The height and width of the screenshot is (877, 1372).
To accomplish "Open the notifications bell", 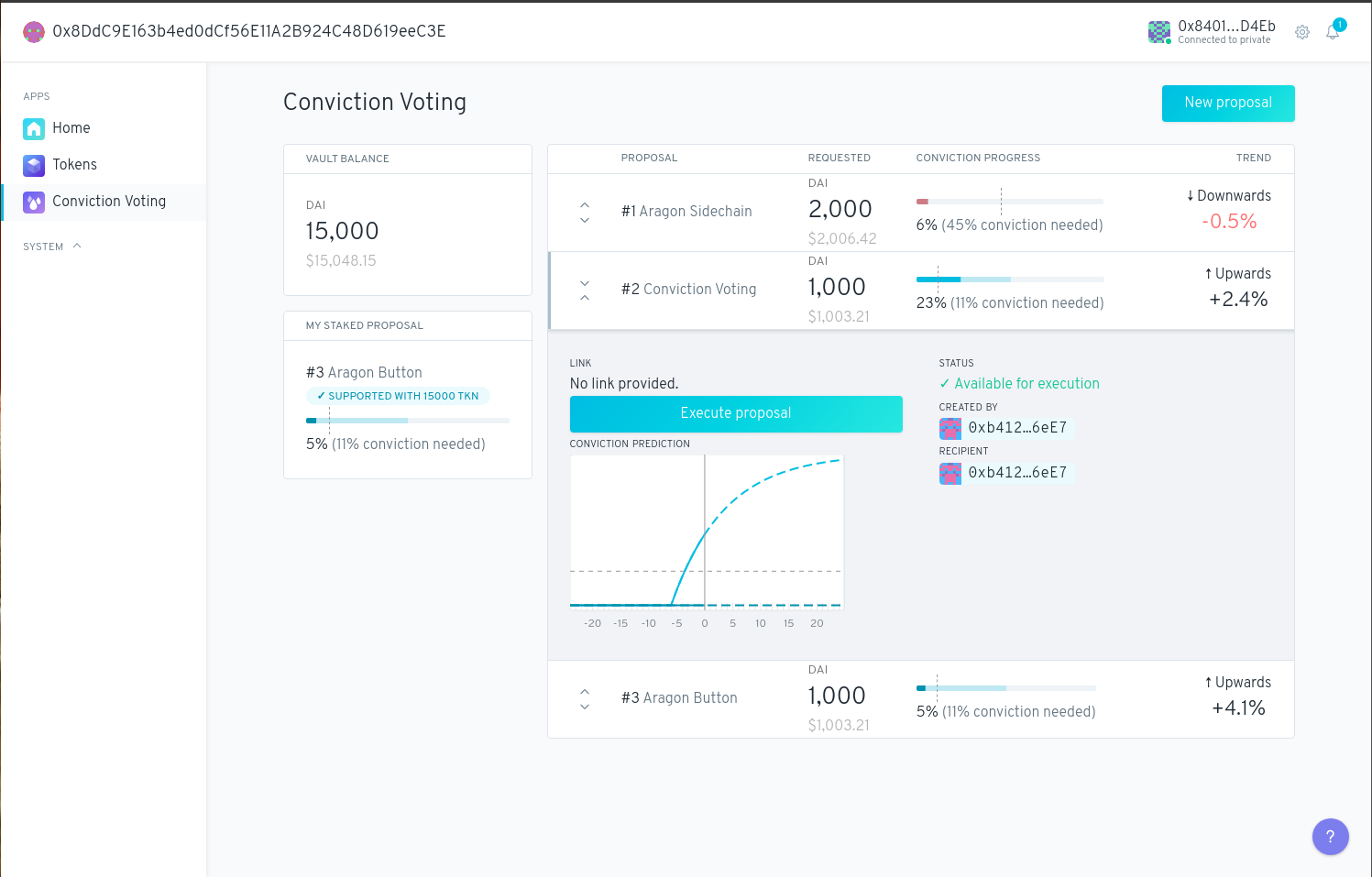I will tap(1333, 32).
